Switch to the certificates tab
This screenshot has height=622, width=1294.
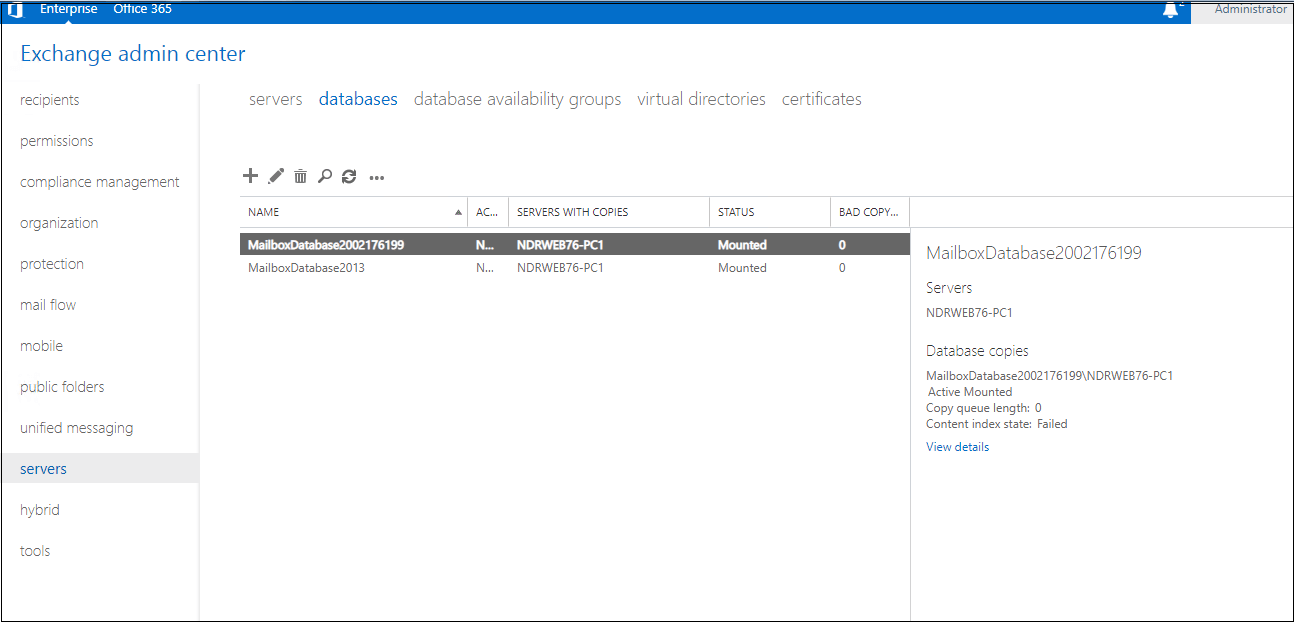click(822, 99)
